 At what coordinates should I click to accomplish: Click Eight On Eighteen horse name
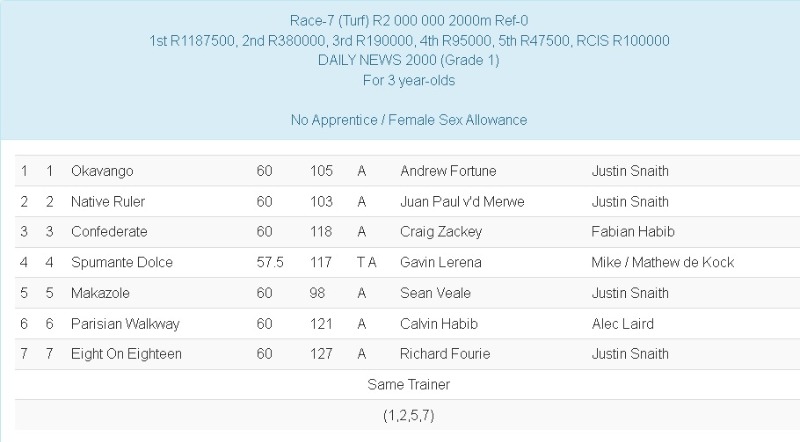[x=126, y=354]
